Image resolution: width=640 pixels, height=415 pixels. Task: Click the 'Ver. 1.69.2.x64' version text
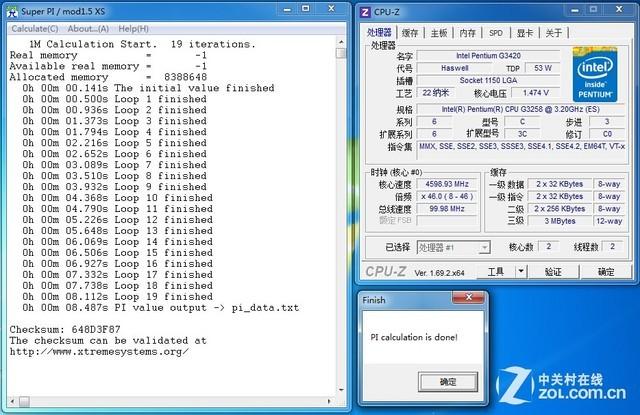[x=439, y=273]
